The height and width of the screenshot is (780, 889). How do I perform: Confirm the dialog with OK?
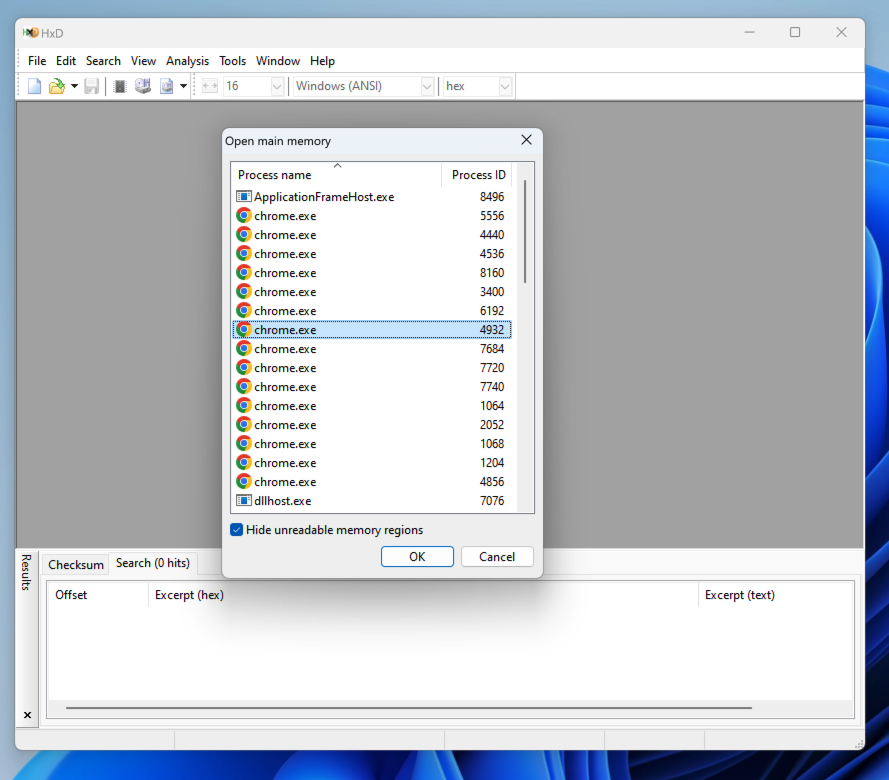pyautogui.click(x=417, y=557)
